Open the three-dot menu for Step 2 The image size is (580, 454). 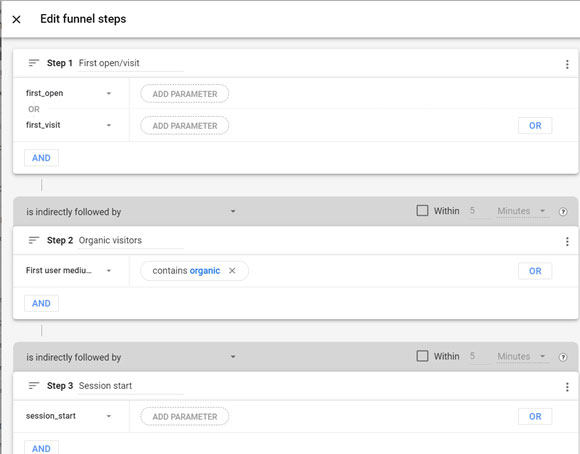tap(567, 242)
